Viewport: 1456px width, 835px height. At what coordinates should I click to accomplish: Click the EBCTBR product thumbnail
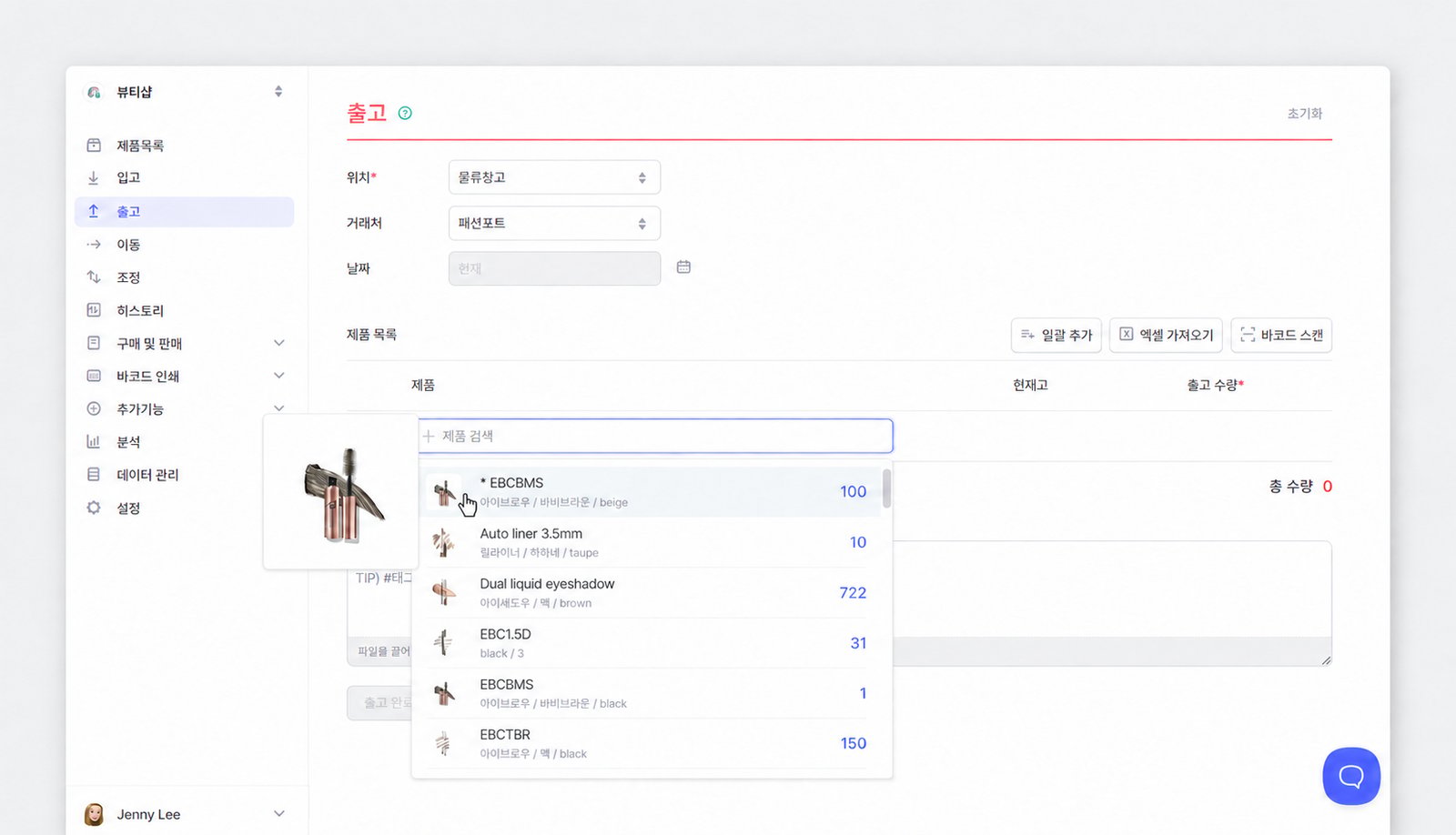(443, 744)
